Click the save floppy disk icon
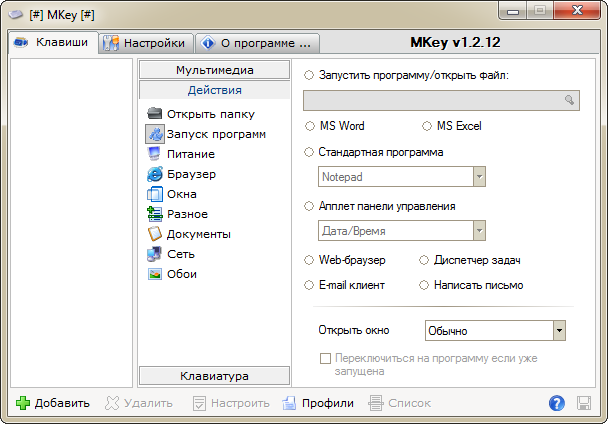 point(584,403)
